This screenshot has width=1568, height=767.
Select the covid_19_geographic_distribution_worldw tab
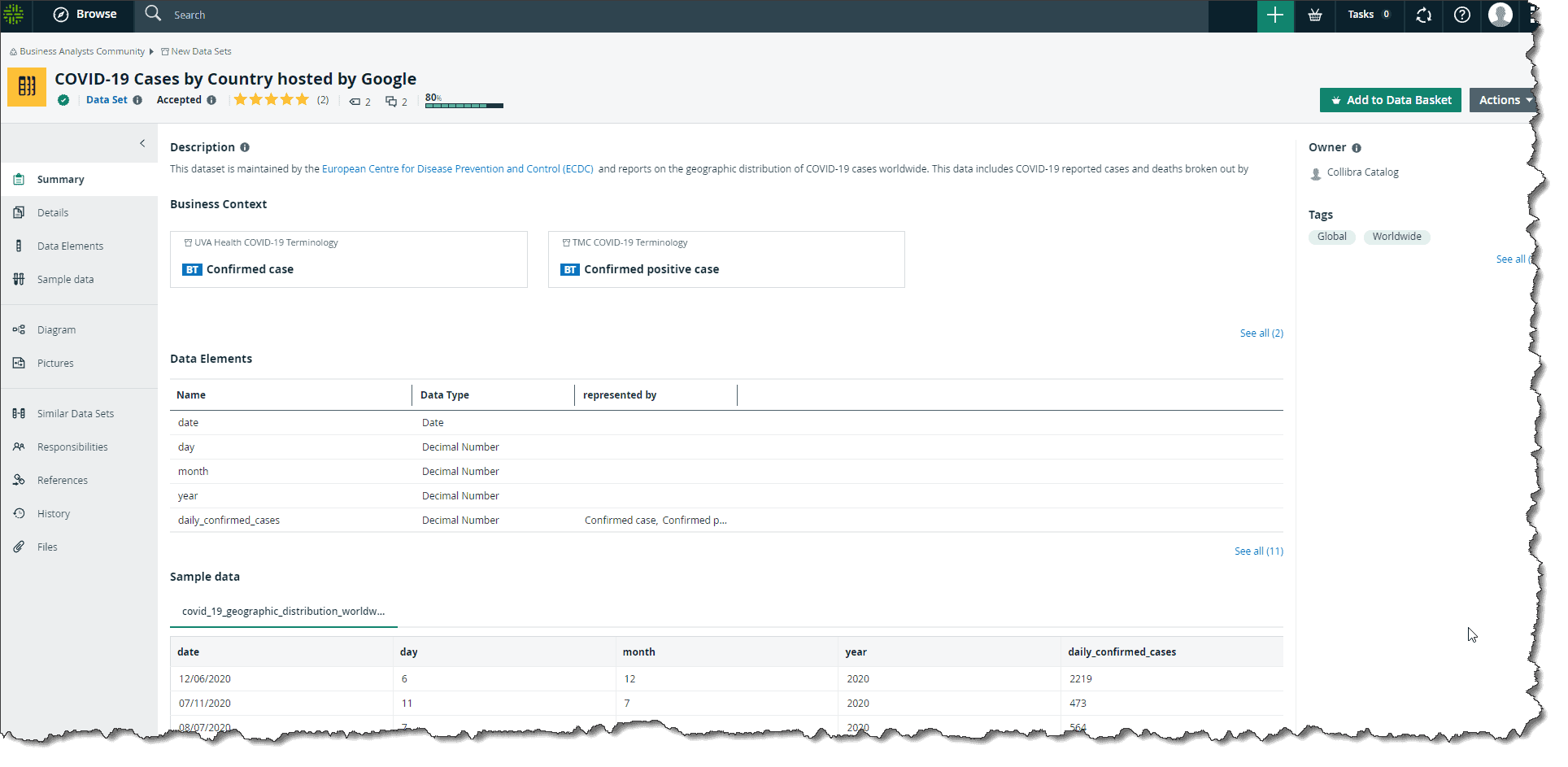[x=283, y=611]
